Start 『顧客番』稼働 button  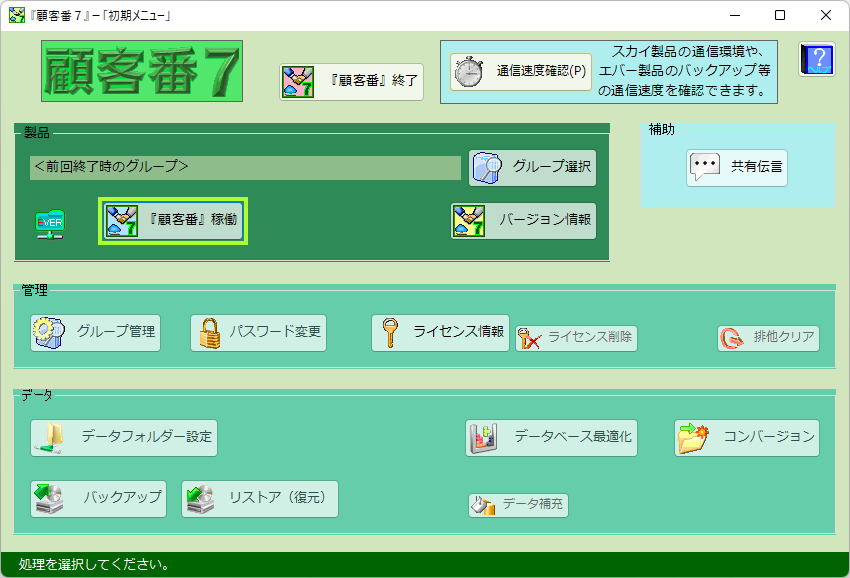pyautogui.click(x=173, y=221)
